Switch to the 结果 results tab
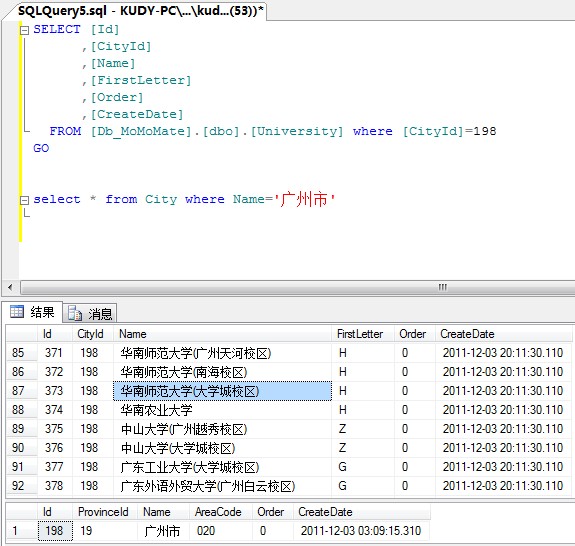The width and height of the screenshot is (575, 546). pos(33,312)
